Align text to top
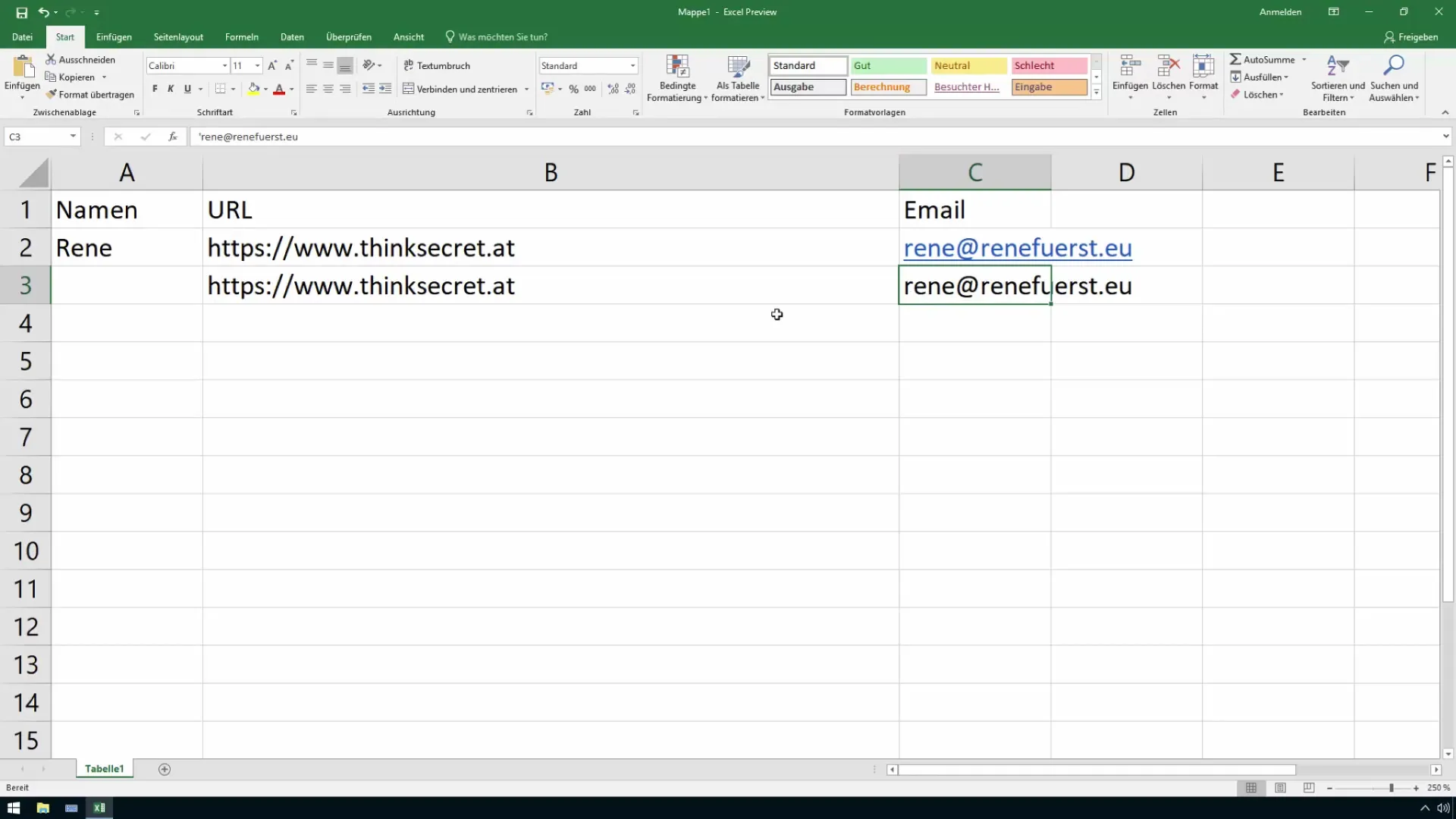 pyautogui.click(x=312, y=65)
